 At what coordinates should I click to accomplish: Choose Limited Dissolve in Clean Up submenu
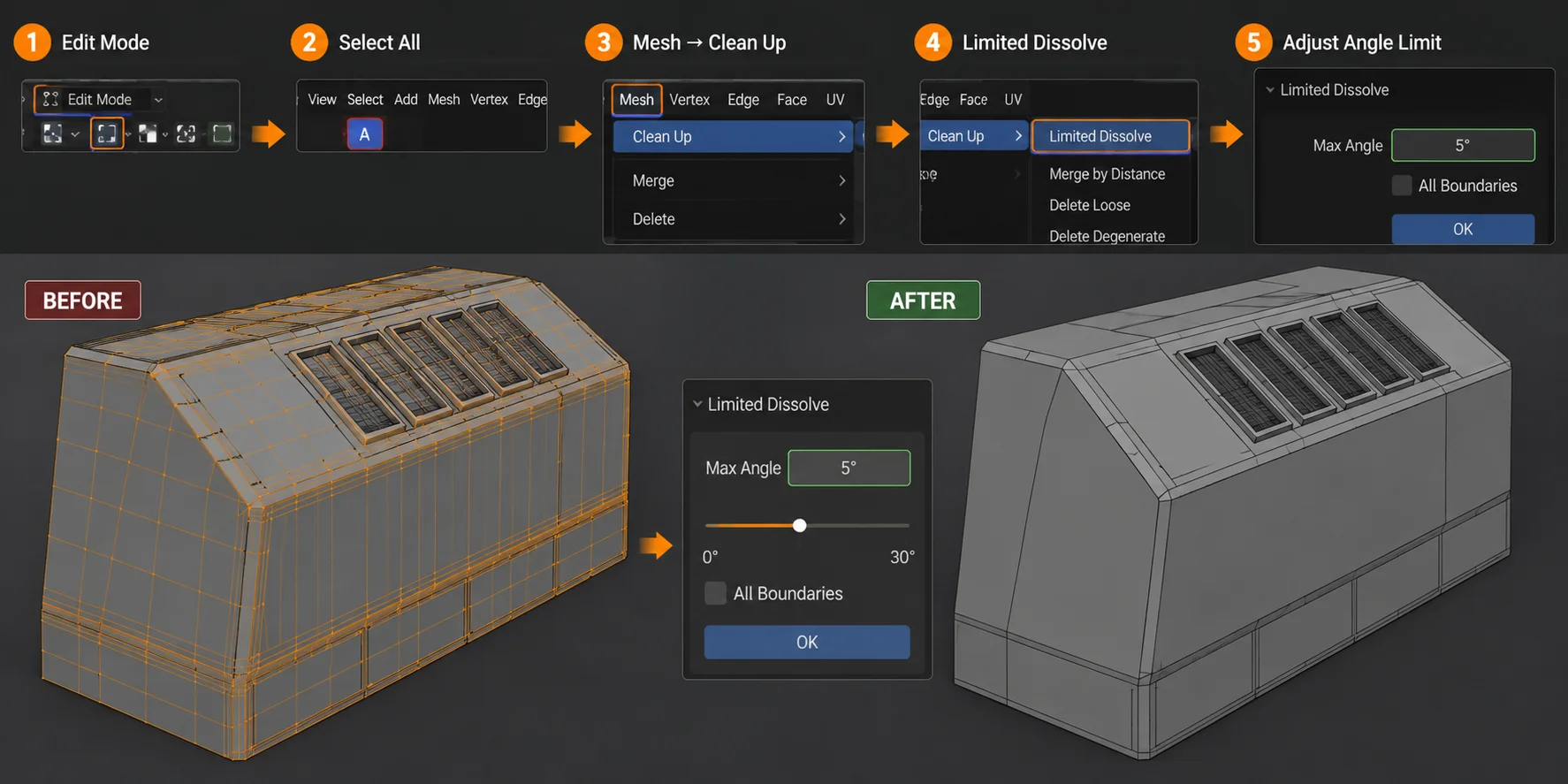click(1110, 136)
